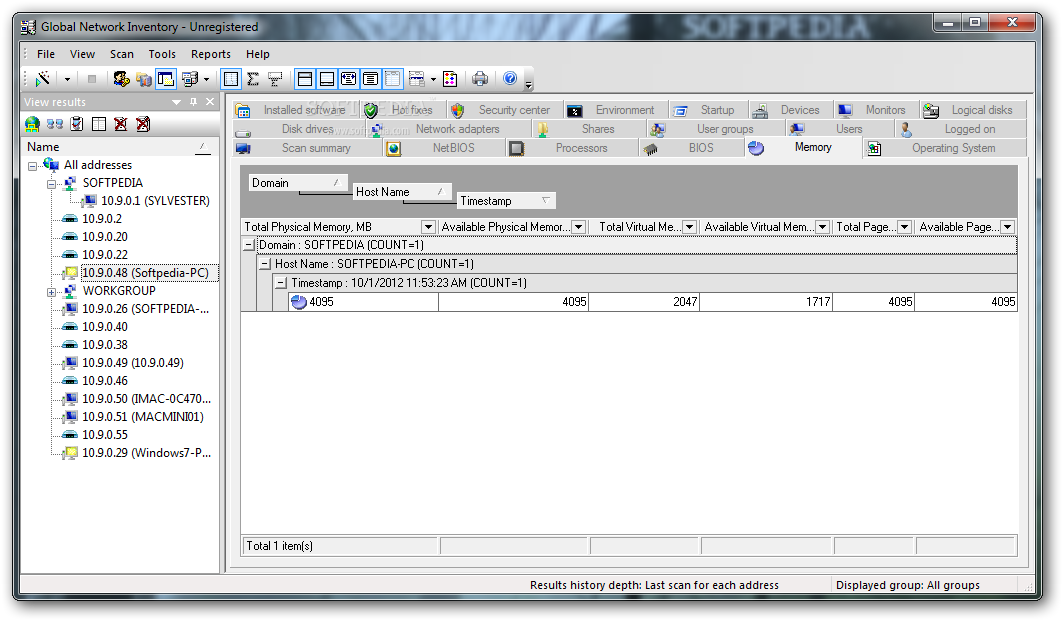Screen dimensions: 1063x621
Task: Open help via blue question mark
Action: tap(510, 79)
